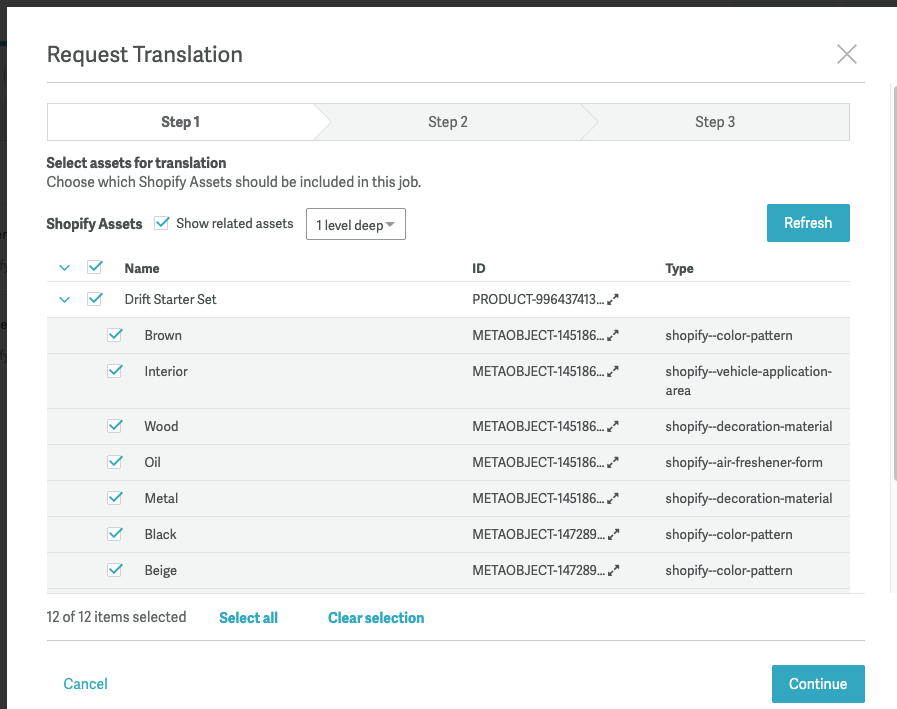Toggle the header select-all checkbox
Screen dimensions: 897x709
pyautogui.click(x=95, y=267)
